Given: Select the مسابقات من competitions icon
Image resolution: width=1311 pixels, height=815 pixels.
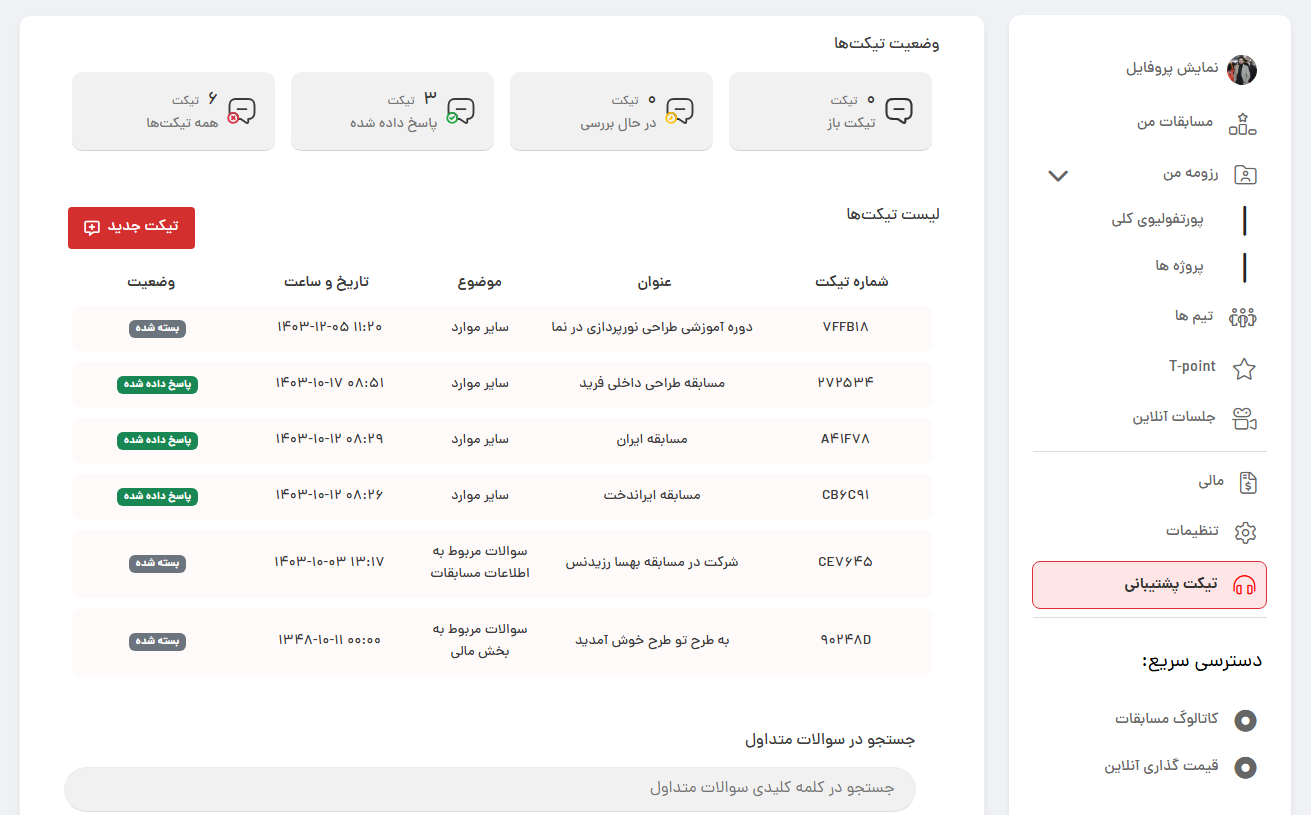Looking at the screenshot, I should click(x=1243, y=122).
